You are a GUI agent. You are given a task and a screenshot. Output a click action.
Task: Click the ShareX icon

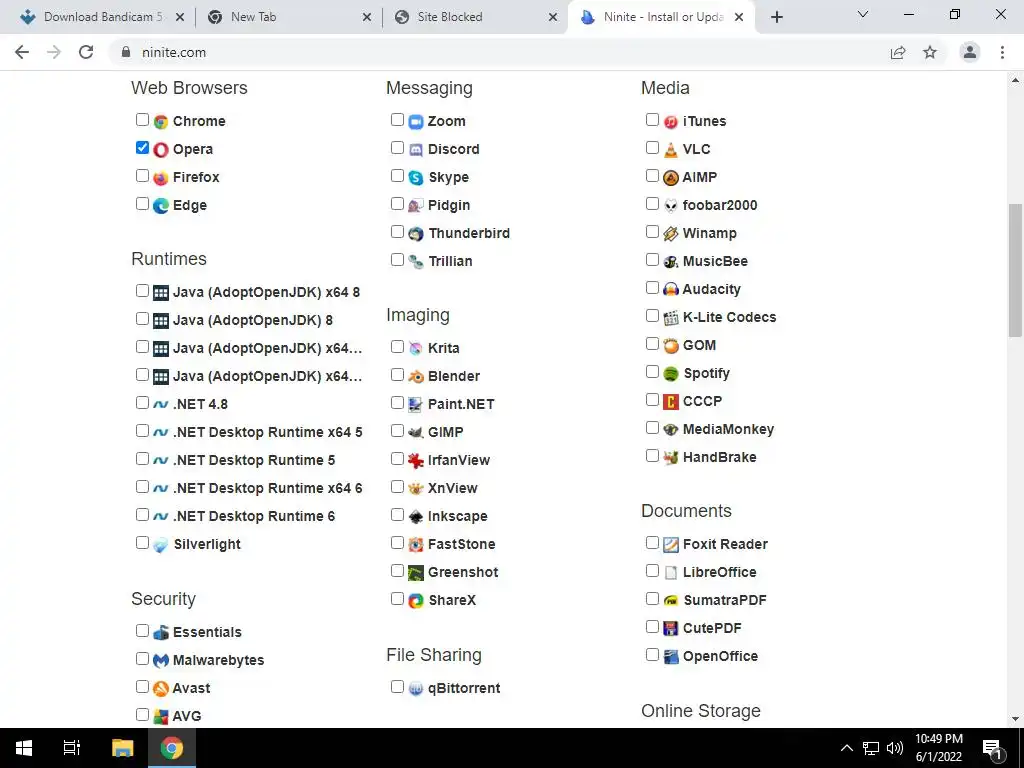pos(416,601)
